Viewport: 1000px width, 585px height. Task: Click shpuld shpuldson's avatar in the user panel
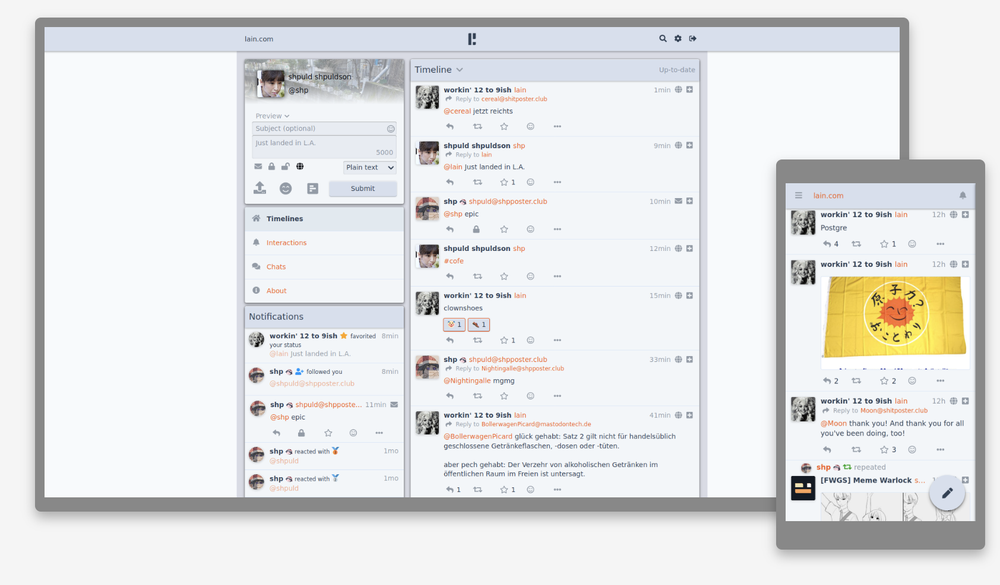[x=270, y=84]
